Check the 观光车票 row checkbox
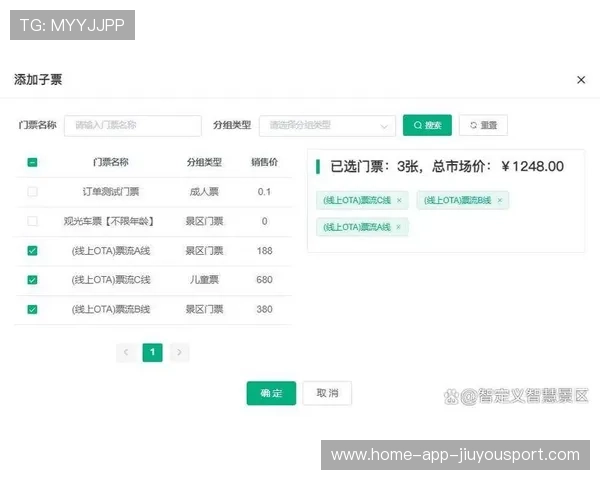600x480 pixels. pos(33,221)
